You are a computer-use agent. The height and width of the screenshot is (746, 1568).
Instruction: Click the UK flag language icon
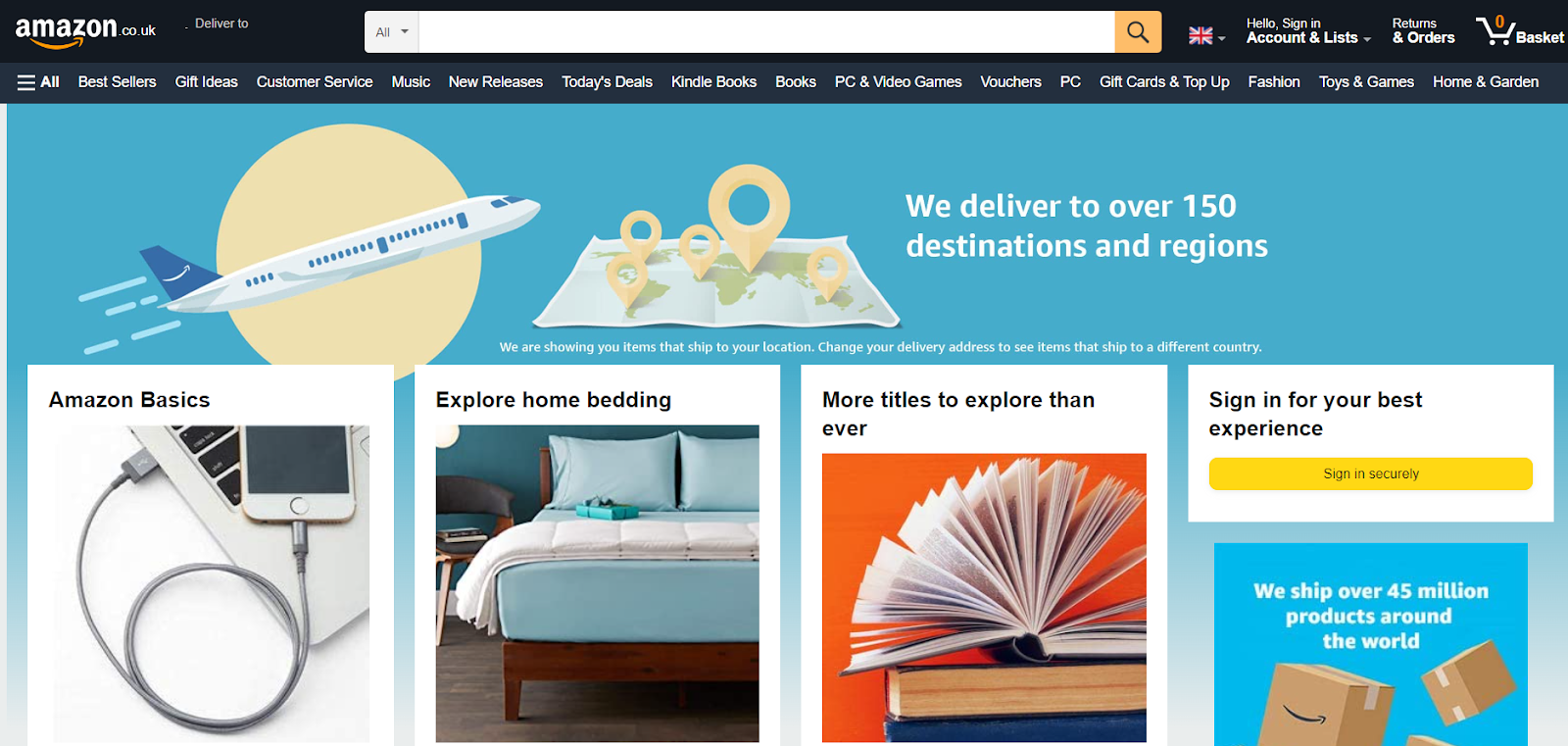1200,36
